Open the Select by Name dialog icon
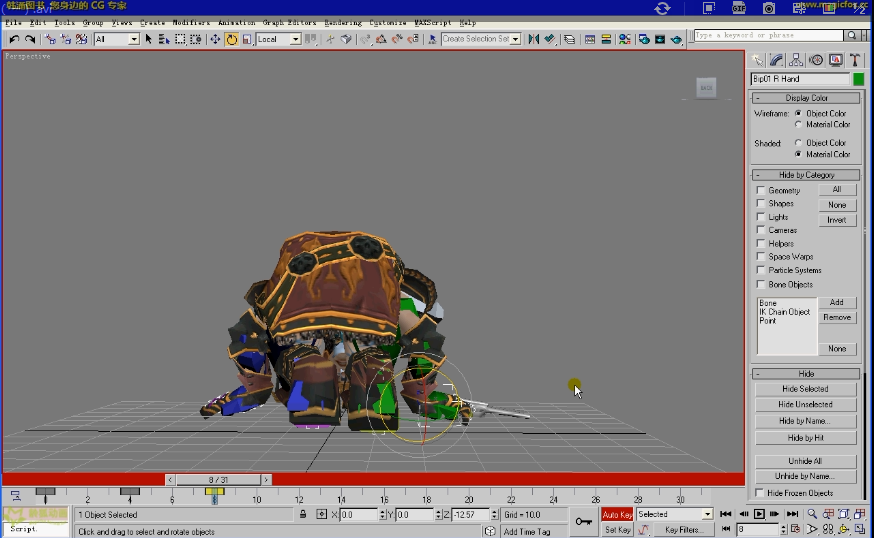This screenshot has width=874, height=538. point(164,39)
